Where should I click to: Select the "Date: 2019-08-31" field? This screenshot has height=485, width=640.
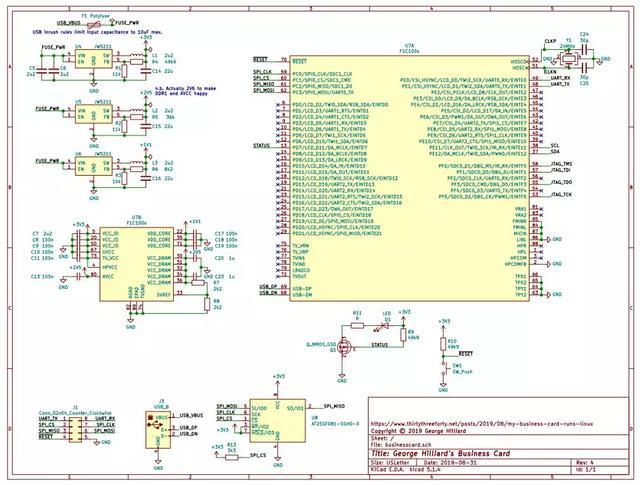click(x=449, y=463)
